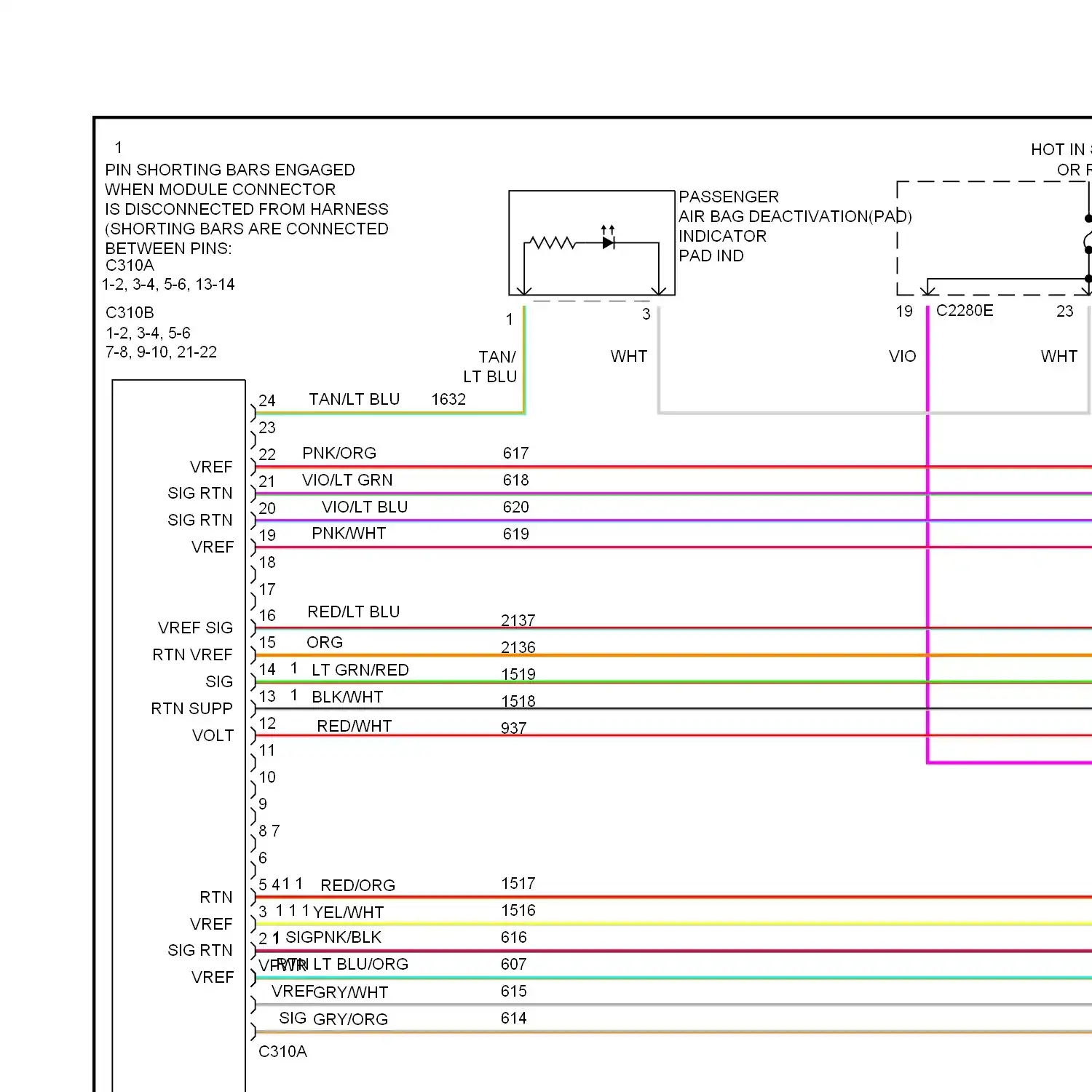Click the 'AIR BAG DEACTIVATION(PAD)' text
1092x1092 pixels.
click(x=795, y=217)
